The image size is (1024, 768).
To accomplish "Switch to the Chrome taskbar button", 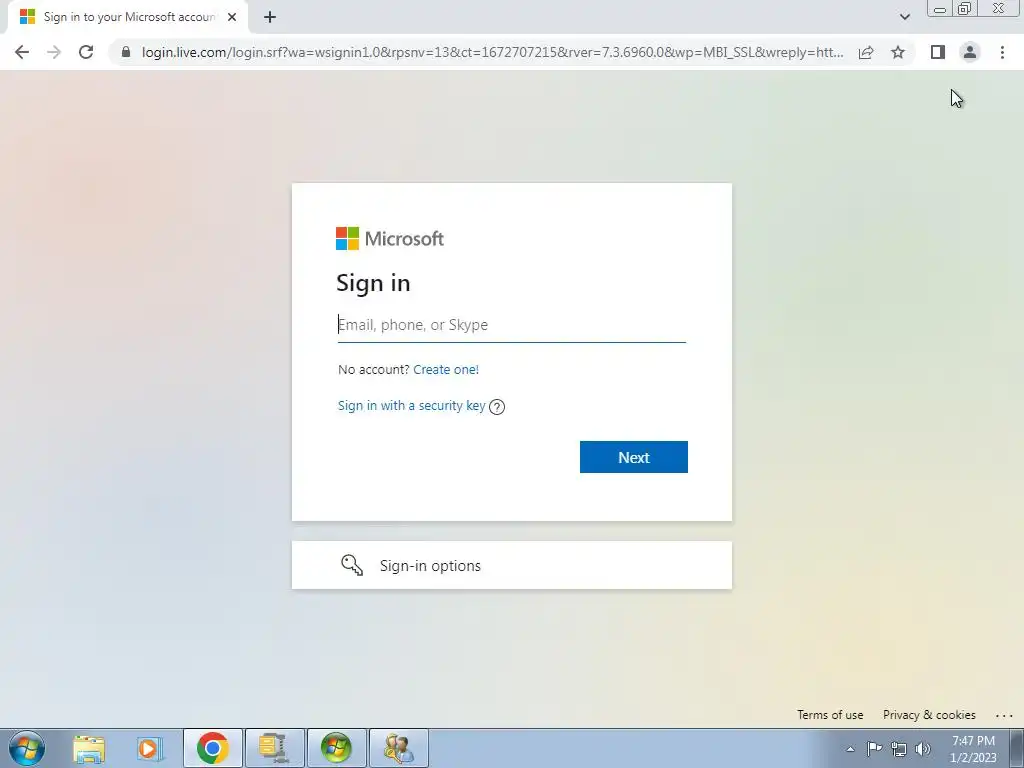I will coord(212,748).
